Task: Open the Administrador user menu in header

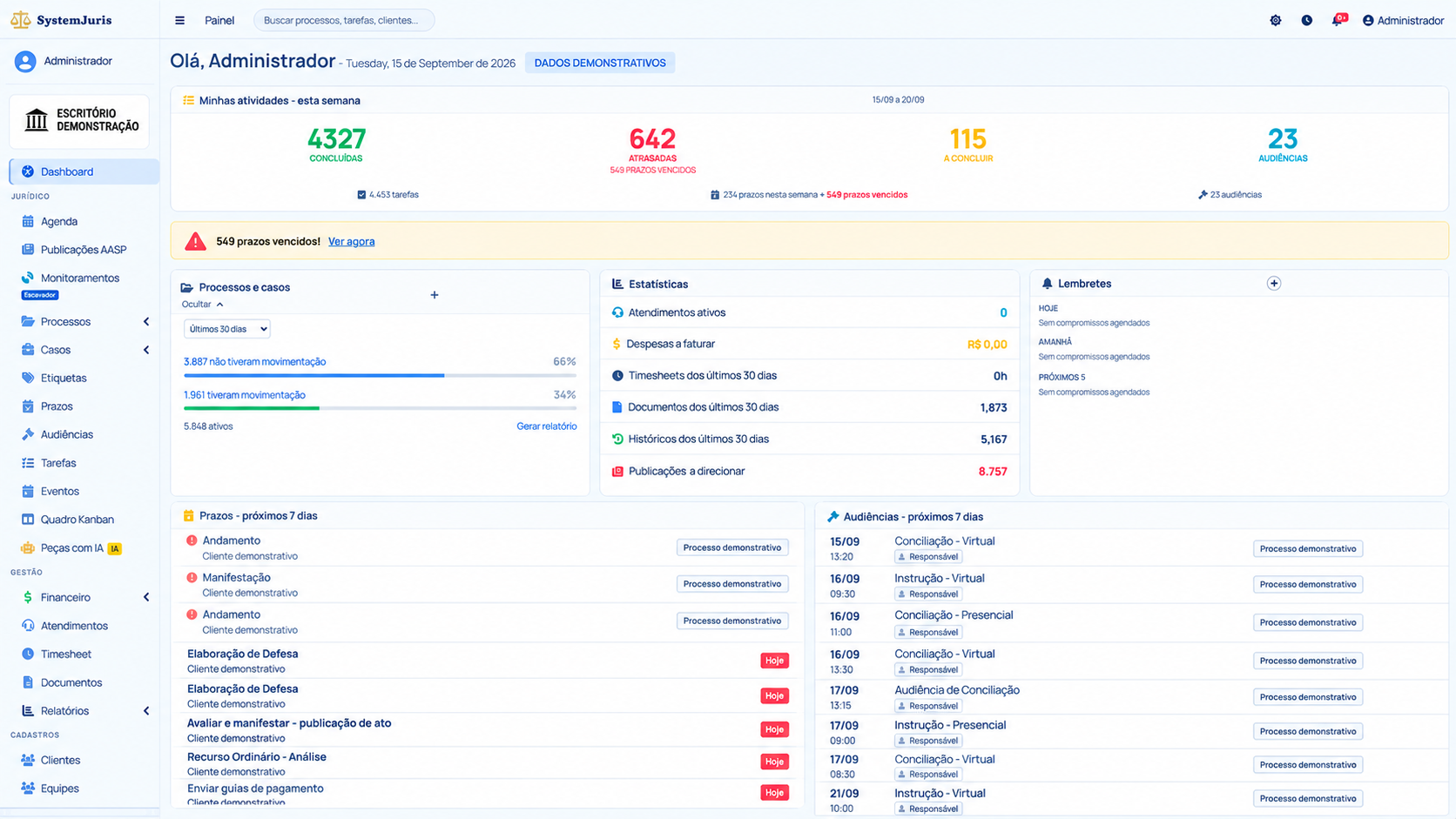Action: click(1402, 20)
